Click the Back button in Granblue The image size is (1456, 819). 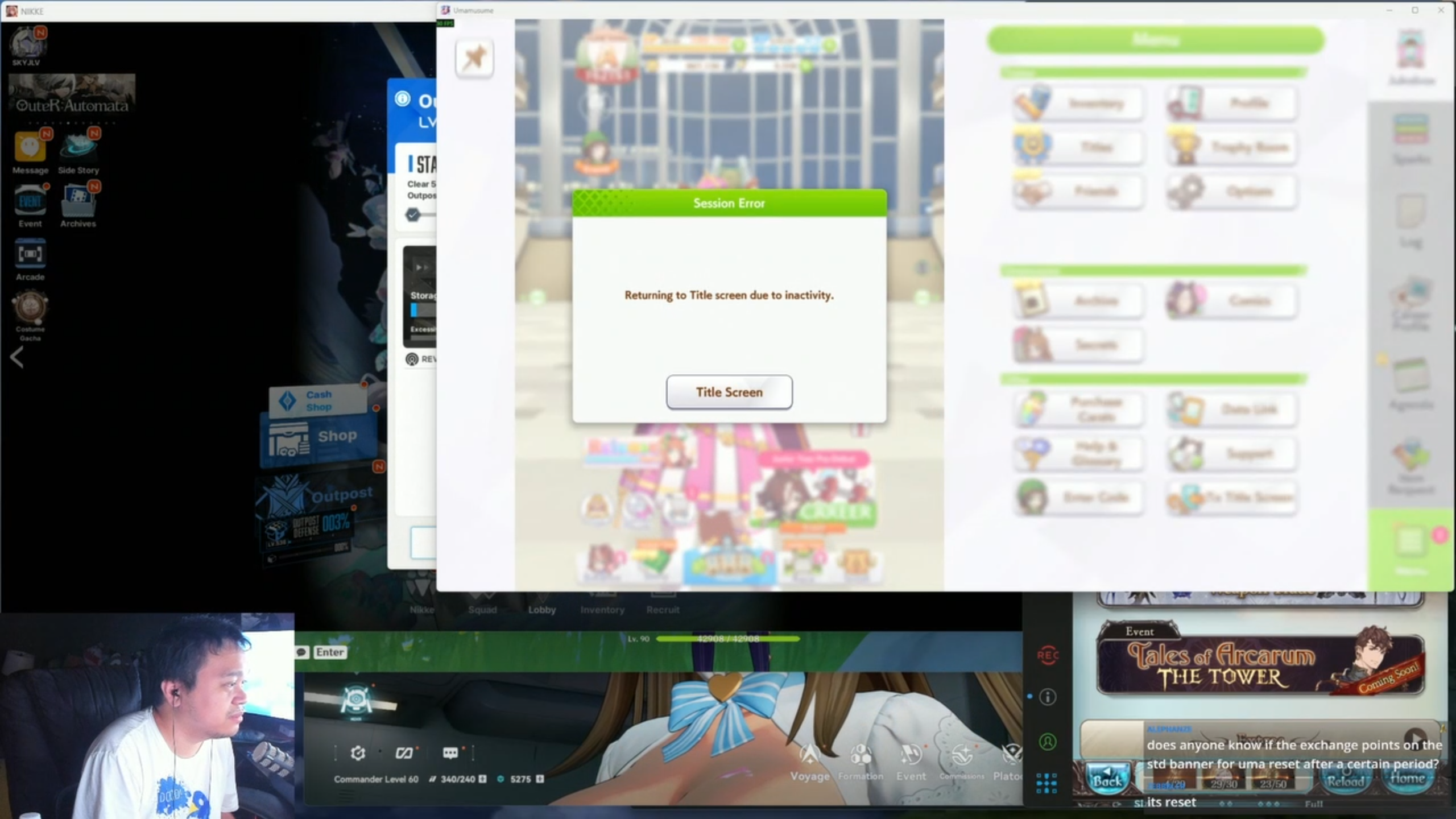pos(1107,780)
